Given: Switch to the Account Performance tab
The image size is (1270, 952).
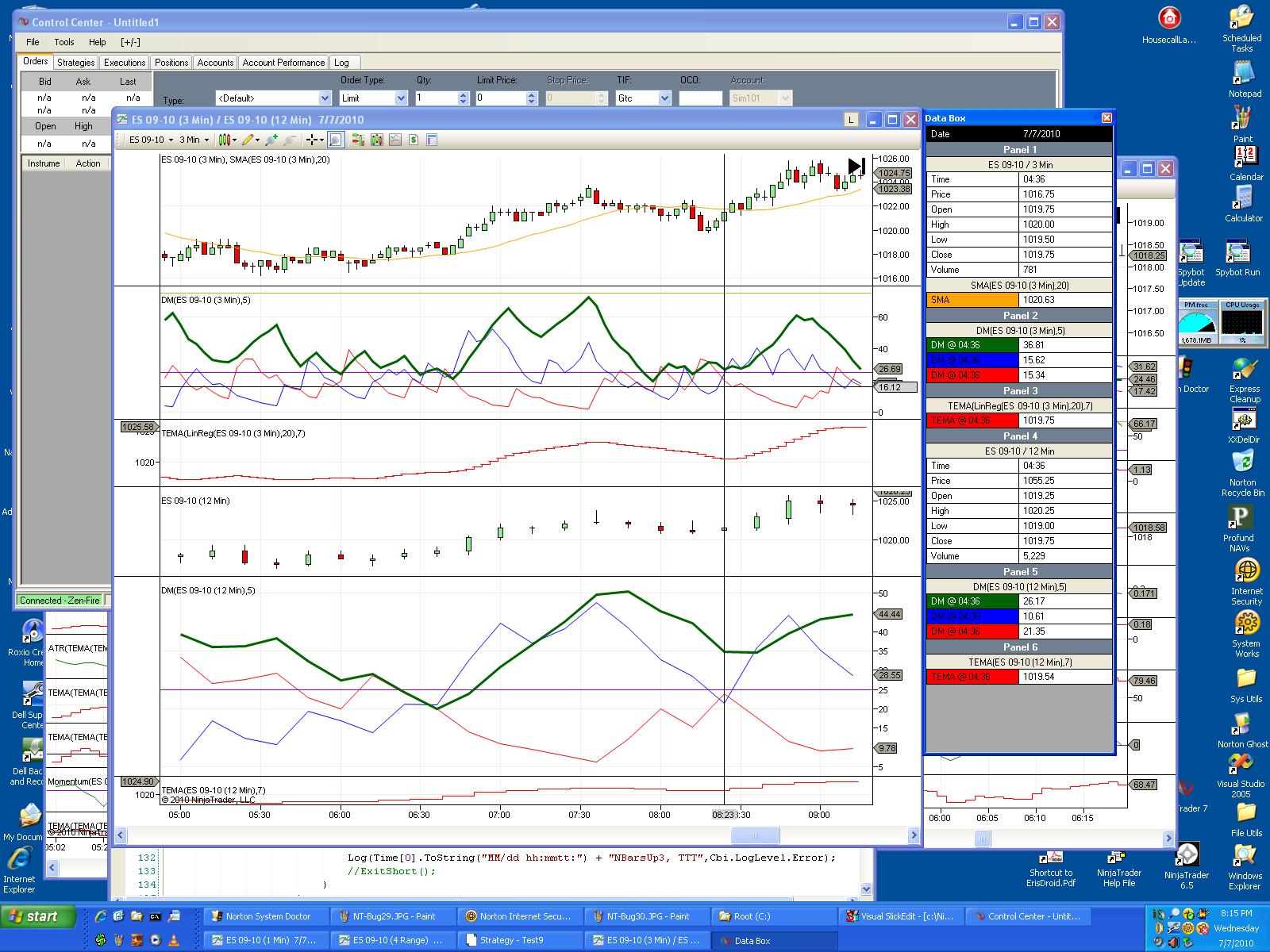Looking at the screenshot, I should pyautogui.click(x=283, y=63).
